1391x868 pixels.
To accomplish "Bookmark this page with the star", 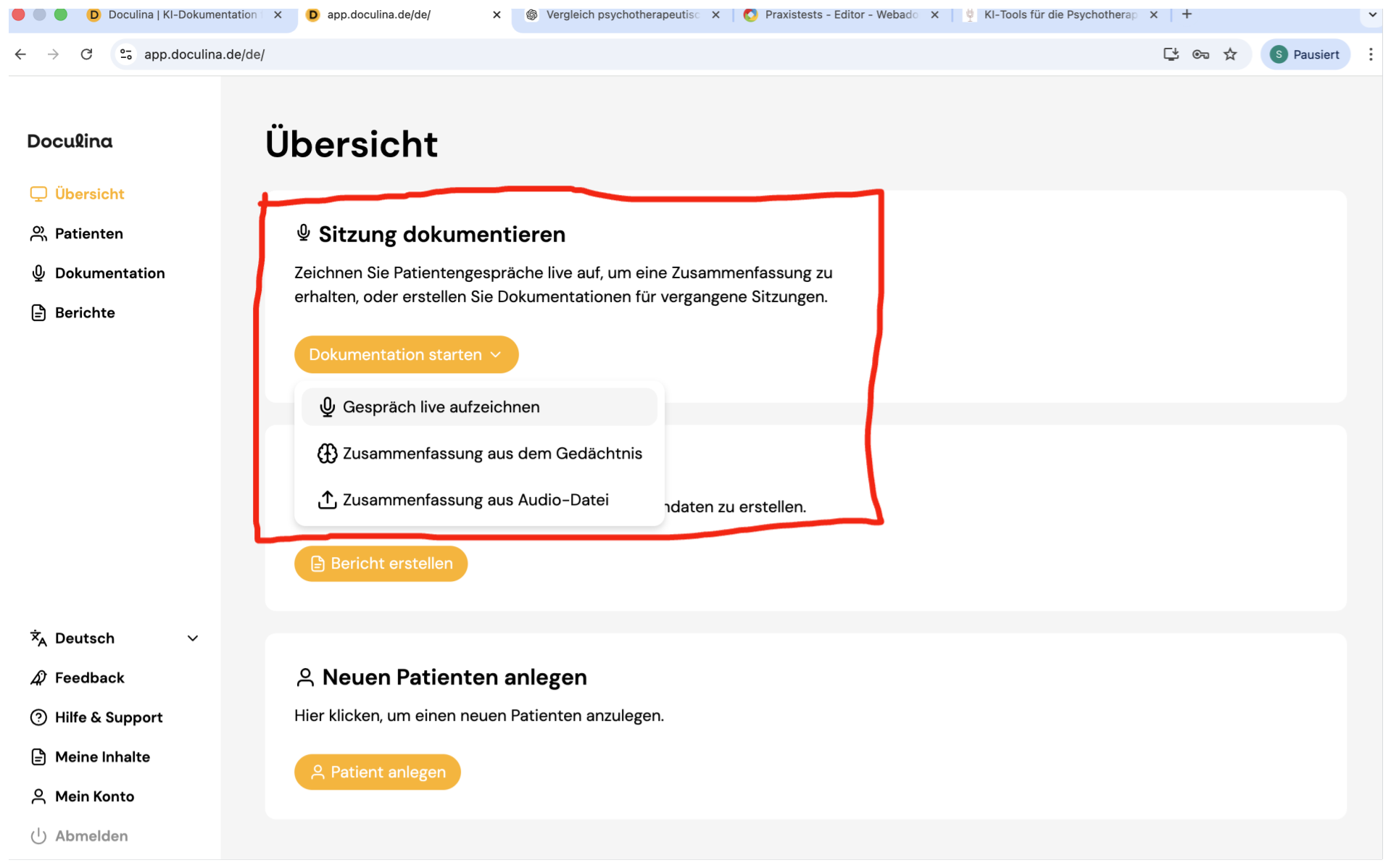I will tap(1230, 54).
